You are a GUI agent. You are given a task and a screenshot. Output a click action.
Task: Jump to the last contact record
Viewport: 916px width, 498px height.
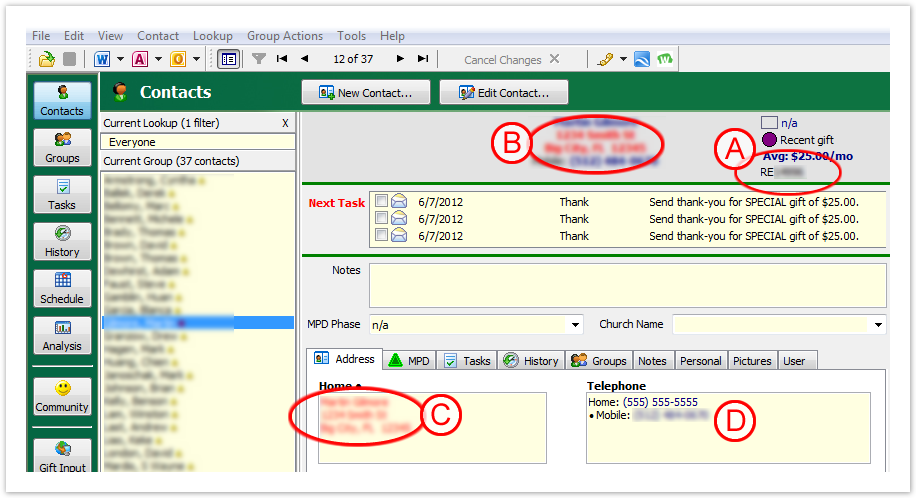pos(423,59)
